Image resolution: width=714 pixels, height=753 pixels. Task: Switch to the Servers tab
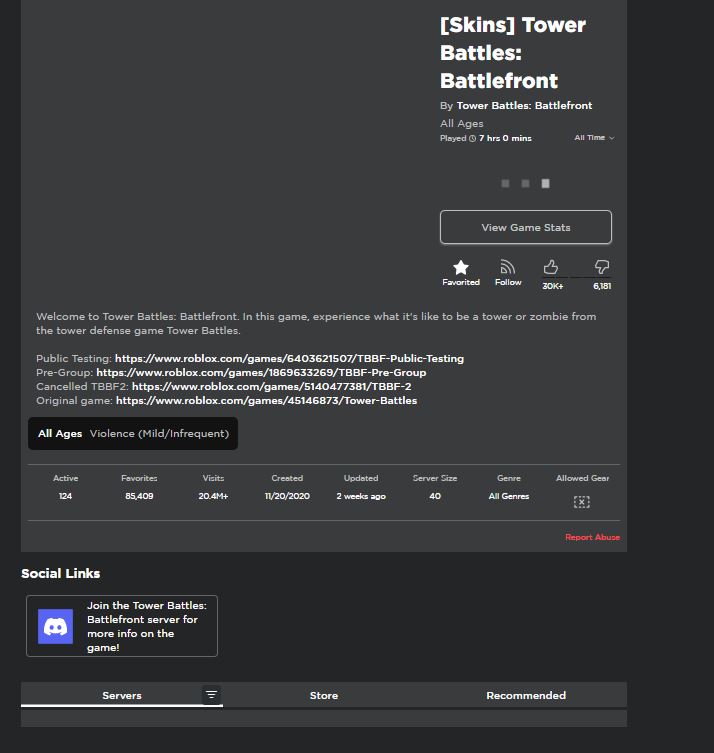click(x=122, y=695)
